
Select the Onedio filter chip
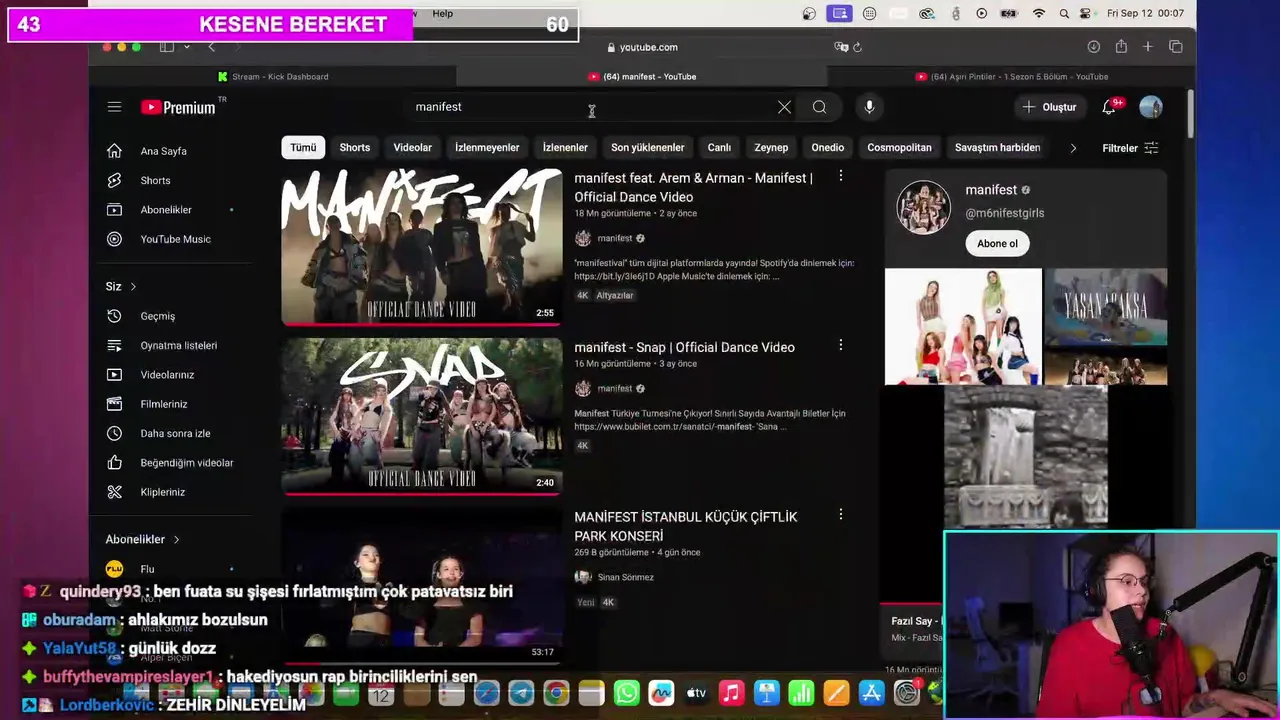point(827,148)
